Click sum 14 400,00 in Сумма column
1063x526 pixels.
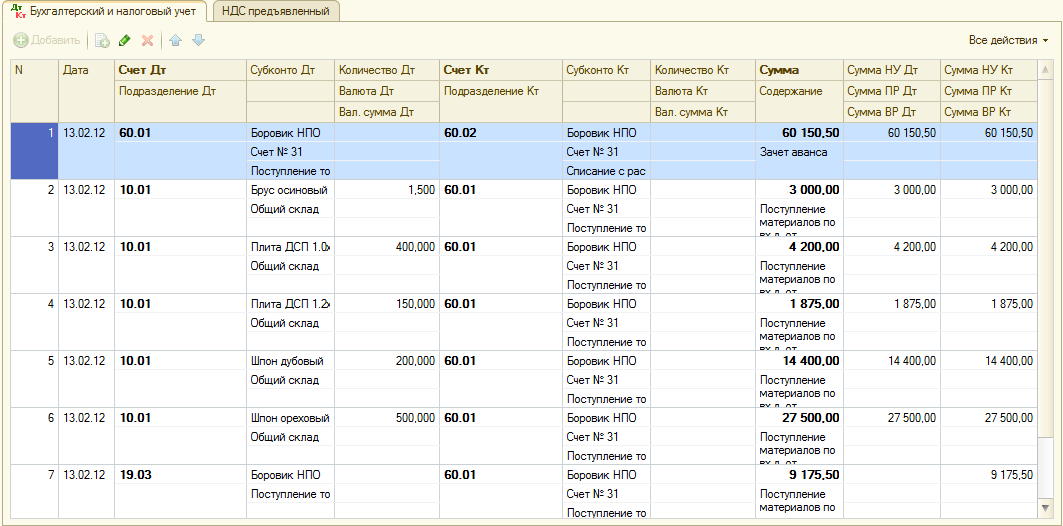click(x=799, y=361)
